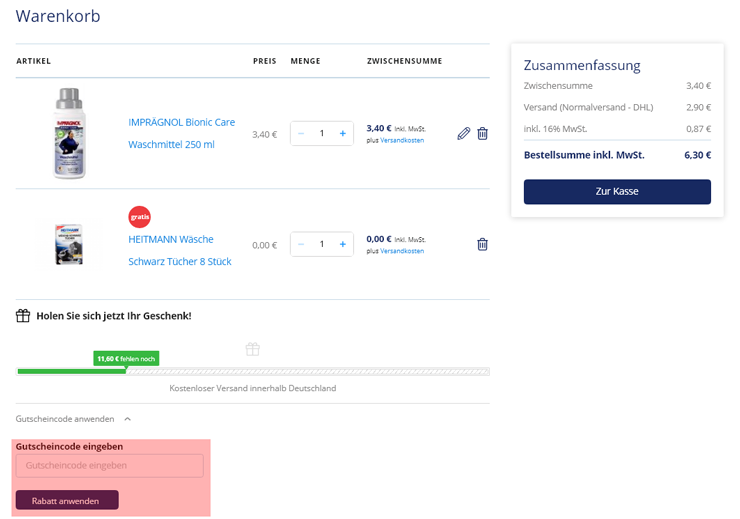The width and height of the screenshot is (740, 519).
Task: Click the ZWISCHENSUMME column header
Action: 404,61
